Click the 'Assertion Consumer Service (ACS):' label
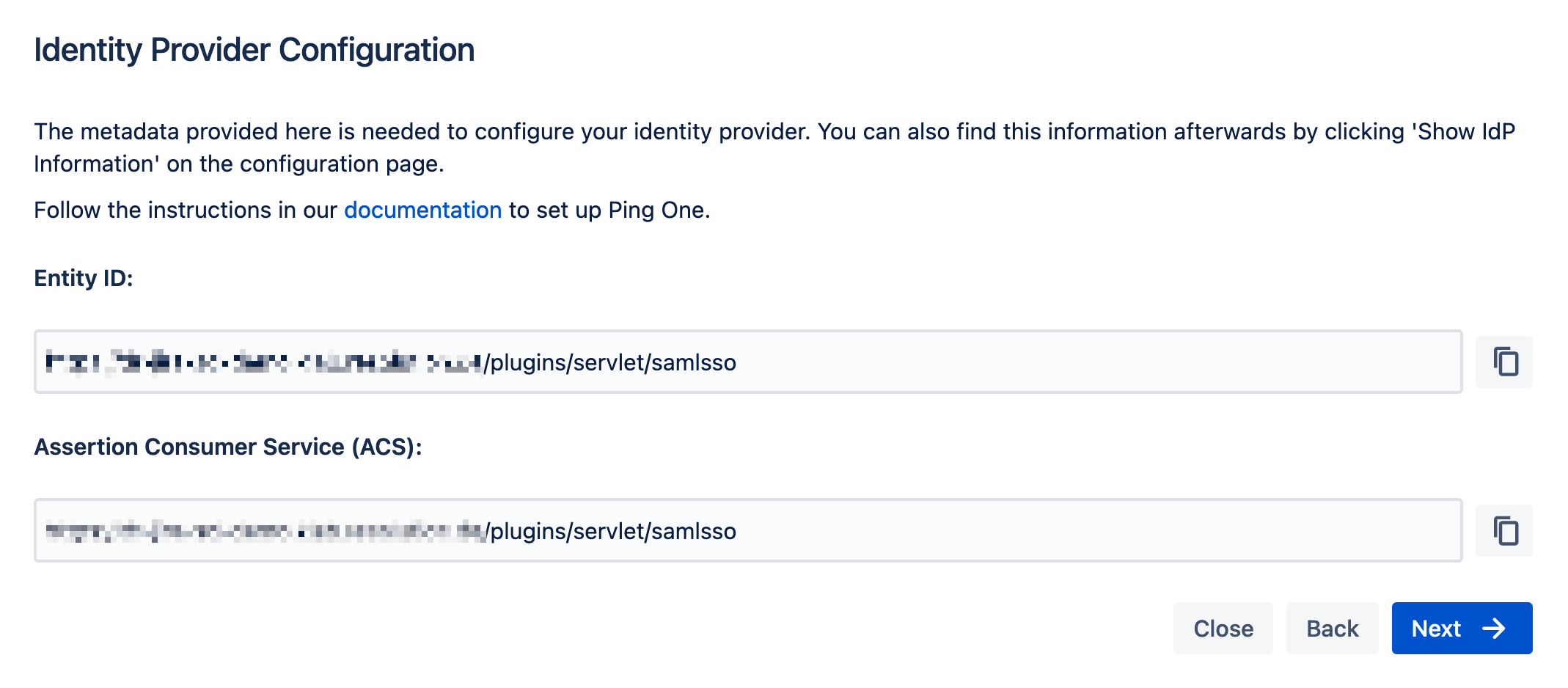 coord(228,447)
